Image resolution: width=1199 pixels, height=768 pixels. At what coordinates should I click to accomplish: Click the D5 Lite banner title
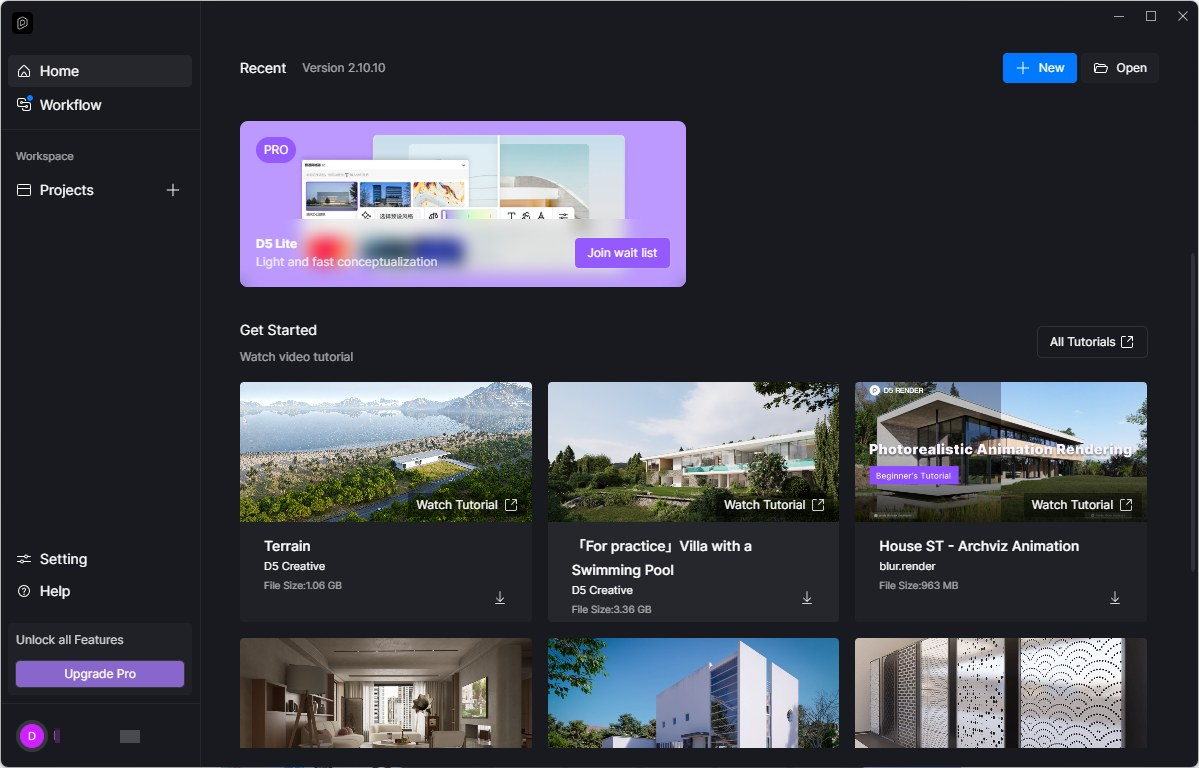click(276, 244)
